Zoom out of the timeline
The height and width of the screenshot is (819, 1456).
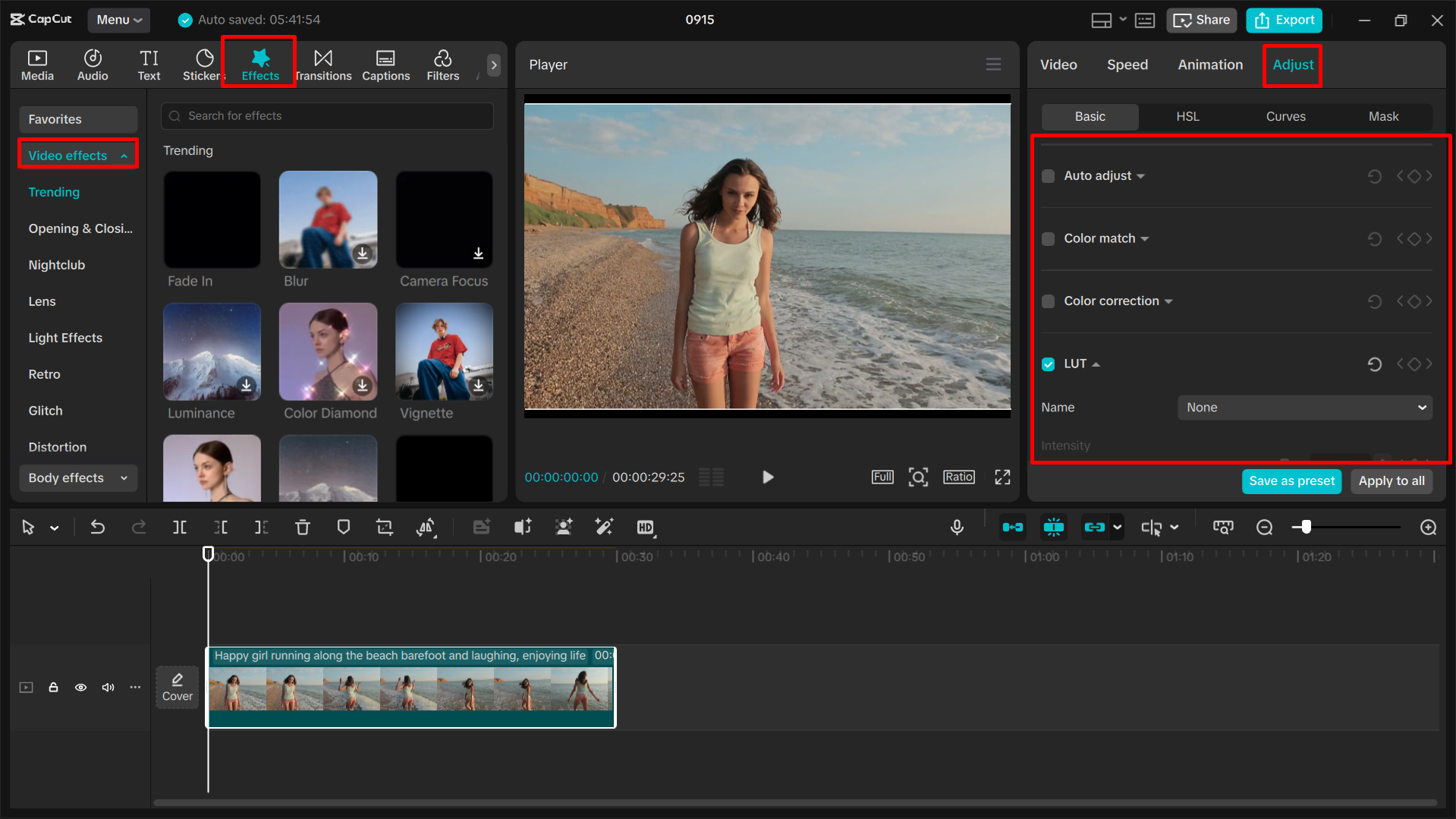[1264, 527]
